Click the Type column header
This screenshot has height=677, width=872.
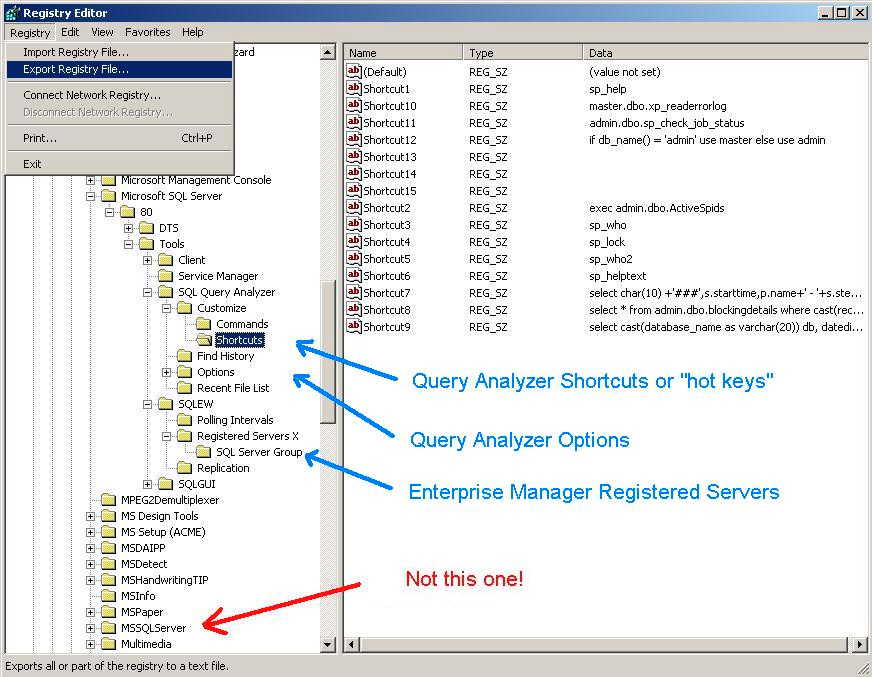[x=523, y=53]
